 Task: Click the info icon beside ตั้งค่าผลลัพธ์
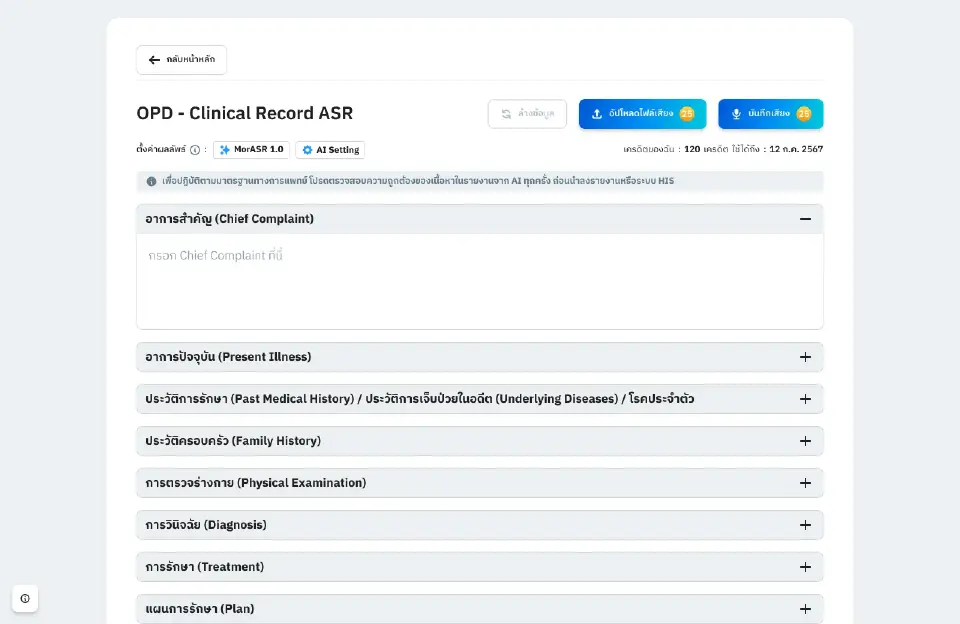(x=195, y=149)
